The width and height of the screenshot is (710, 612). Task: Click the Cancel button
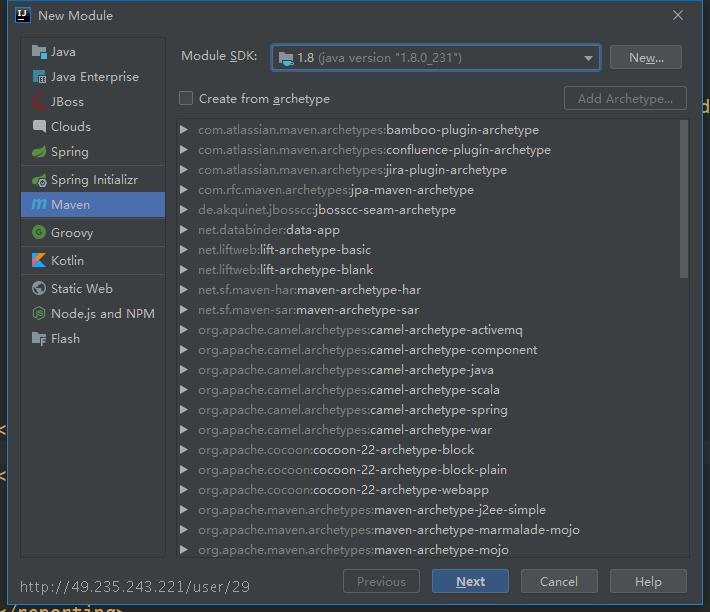click(559, 581)
